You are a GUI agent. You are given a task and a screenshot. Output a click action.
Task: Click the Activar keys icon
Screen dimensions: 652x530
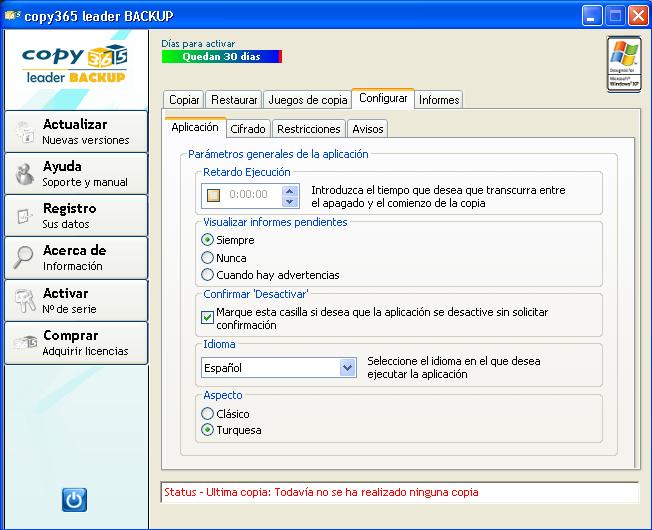25,301
